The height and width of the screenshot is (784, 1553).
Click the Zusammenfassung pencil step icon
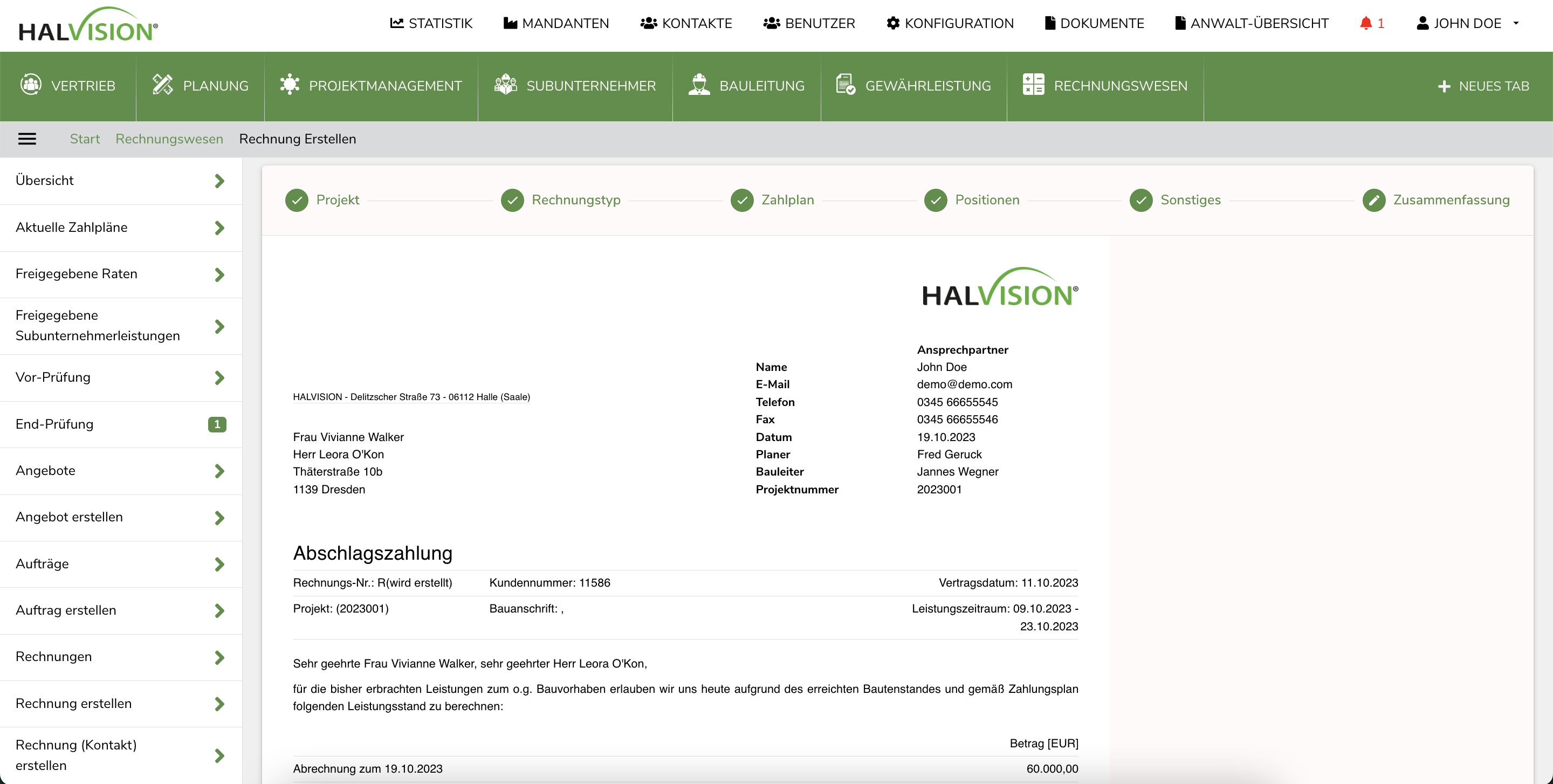pos(1374,201)
